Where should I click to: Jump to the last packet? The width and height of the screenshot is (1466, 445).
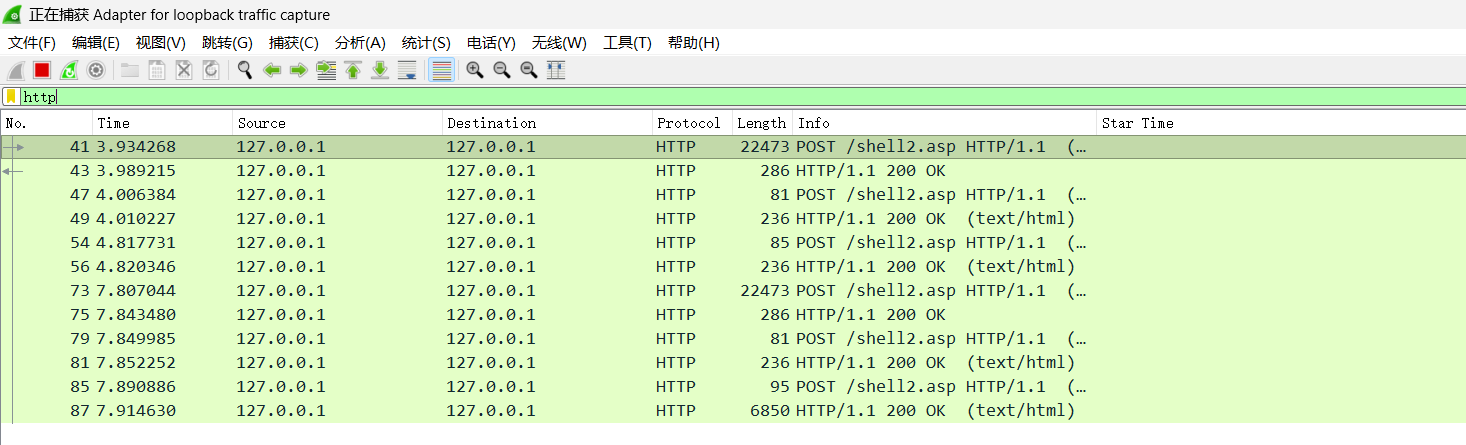[x=380, y=70]
